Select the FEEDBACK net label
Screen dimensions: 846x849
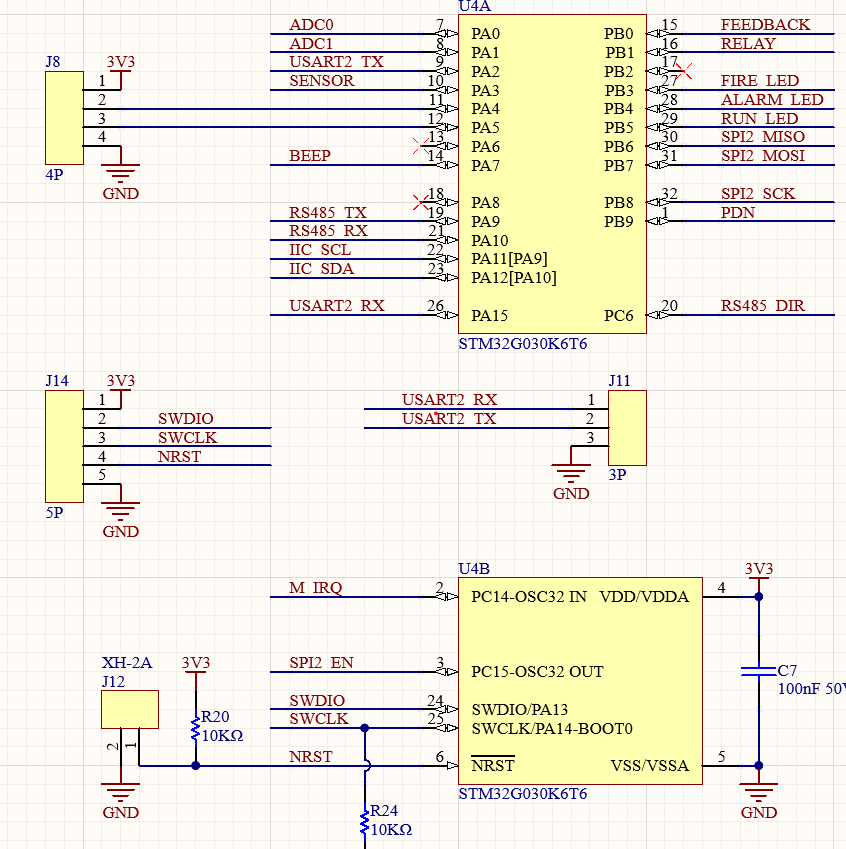point(765,25)
